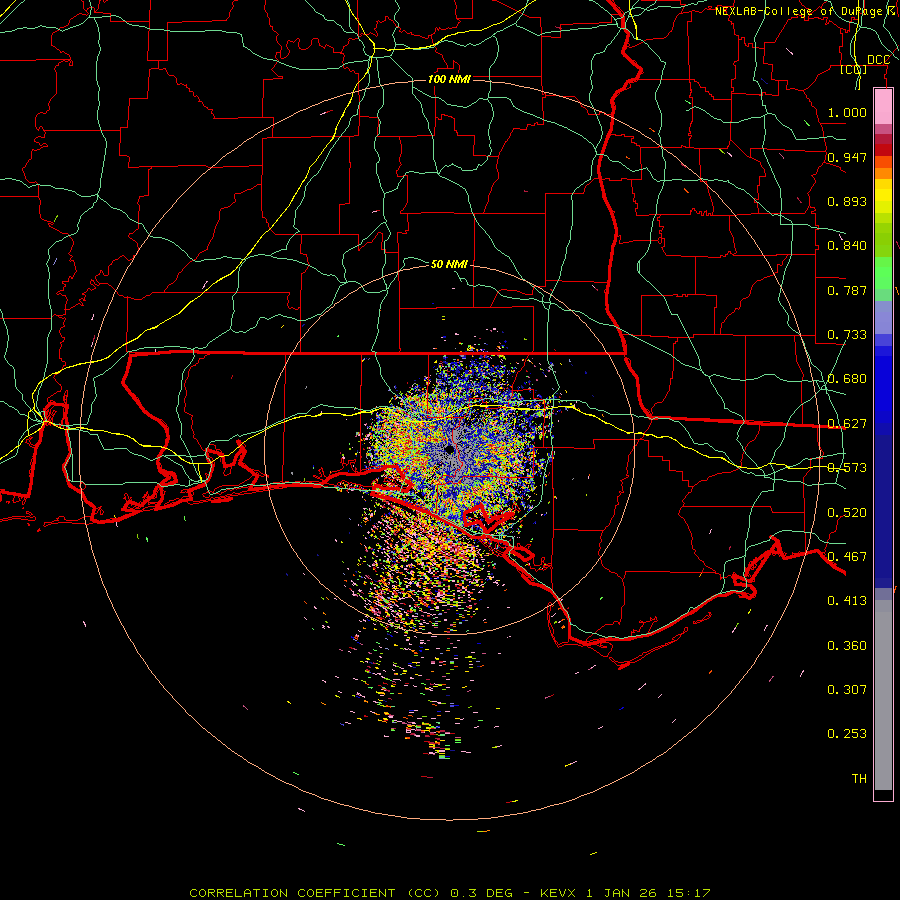This screenshot has width=900, height=900.
Task: Click the black radar site dot in the echoes
Action: tap(449, 449)
